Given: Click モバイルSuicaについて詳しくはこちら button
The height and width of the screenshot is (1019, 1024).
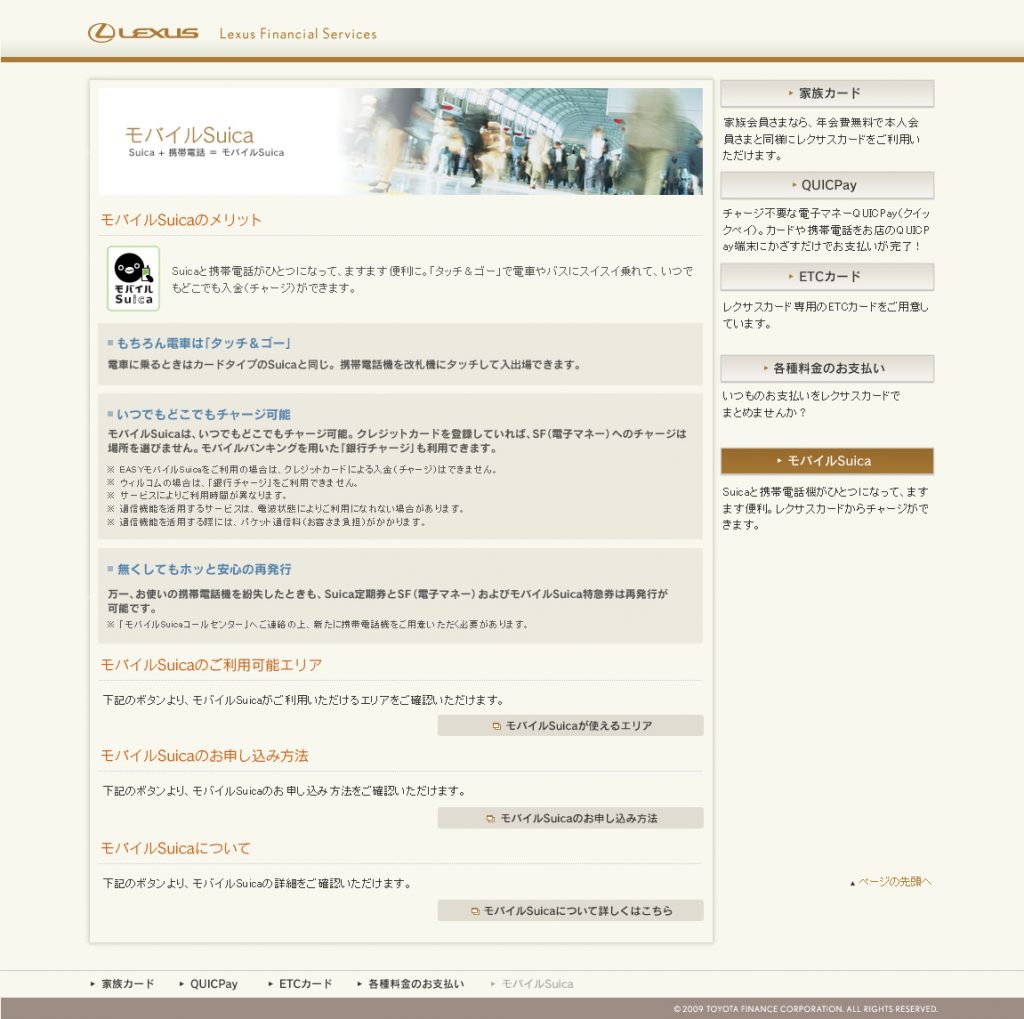Looking at the screenshot, I should click(x=570, y=911).
